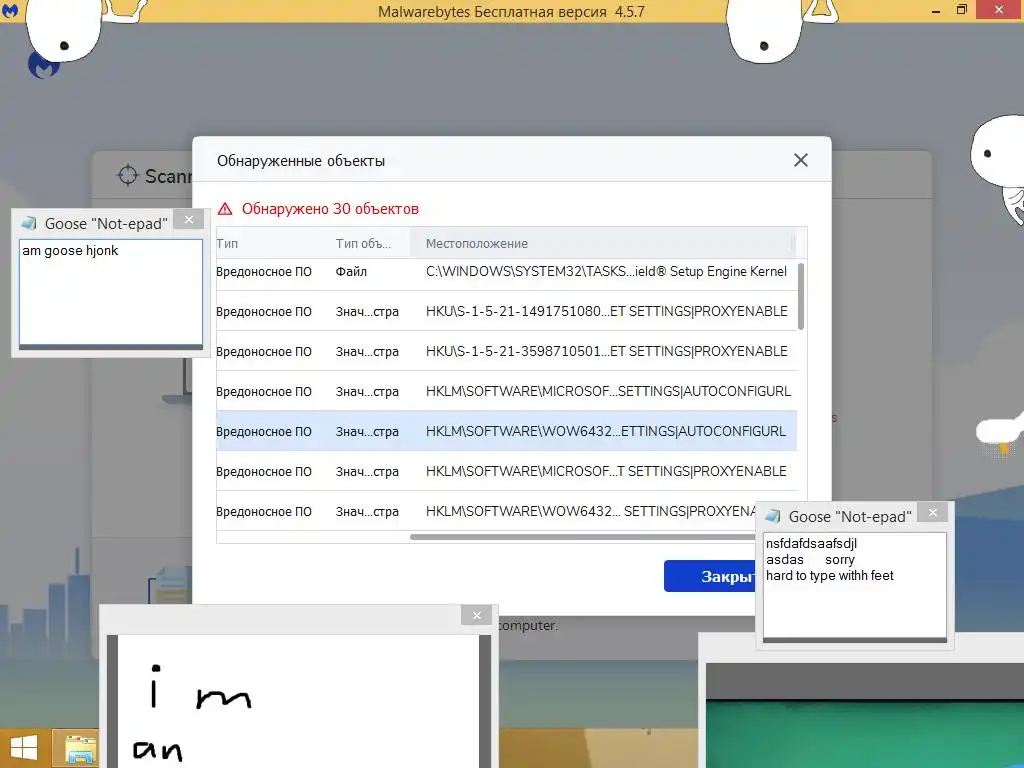Sort by Тип объ... column header
The image size is (1024, 768).
coord(363,244)
